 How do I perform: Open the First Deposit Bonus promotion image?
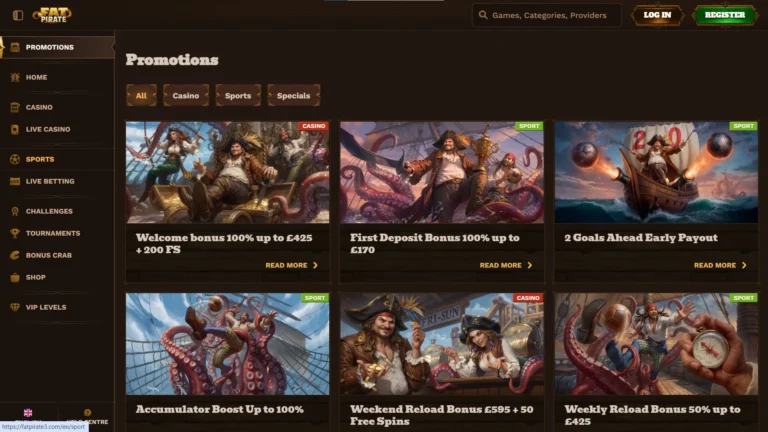442,172
